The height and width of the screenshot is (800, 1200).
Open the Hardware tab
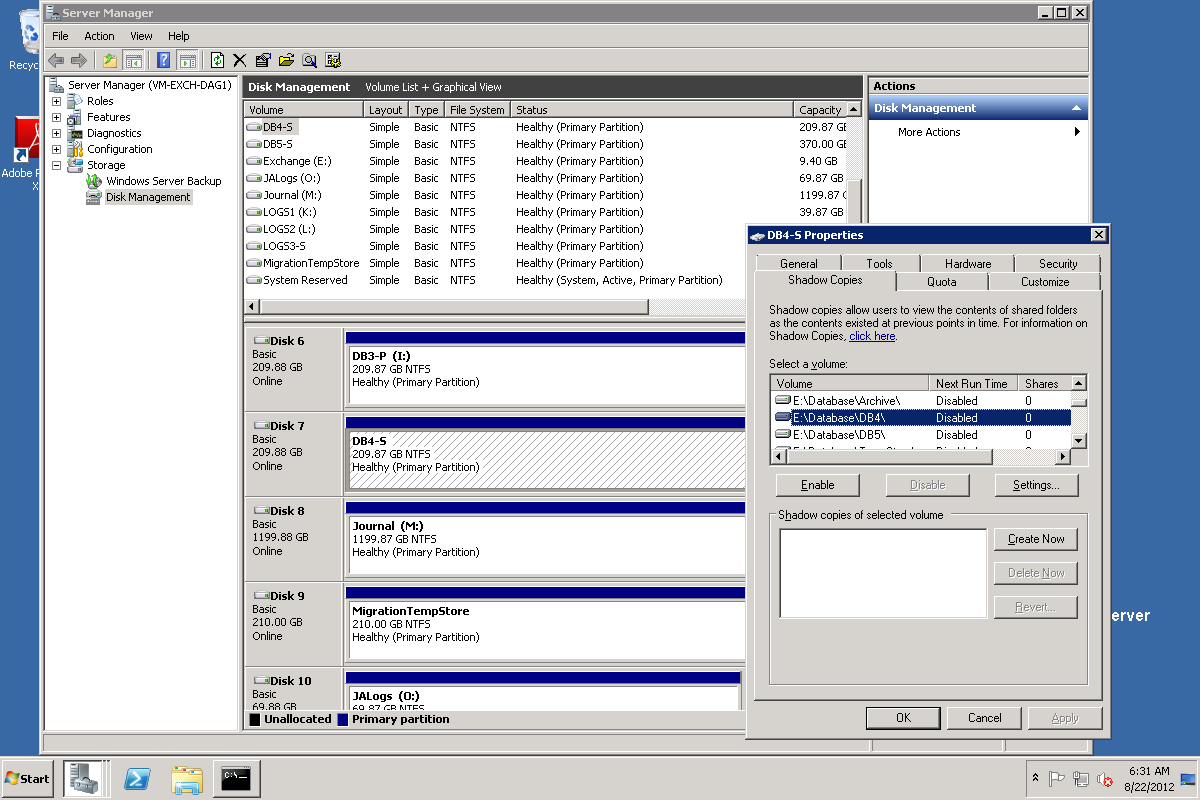967,264
